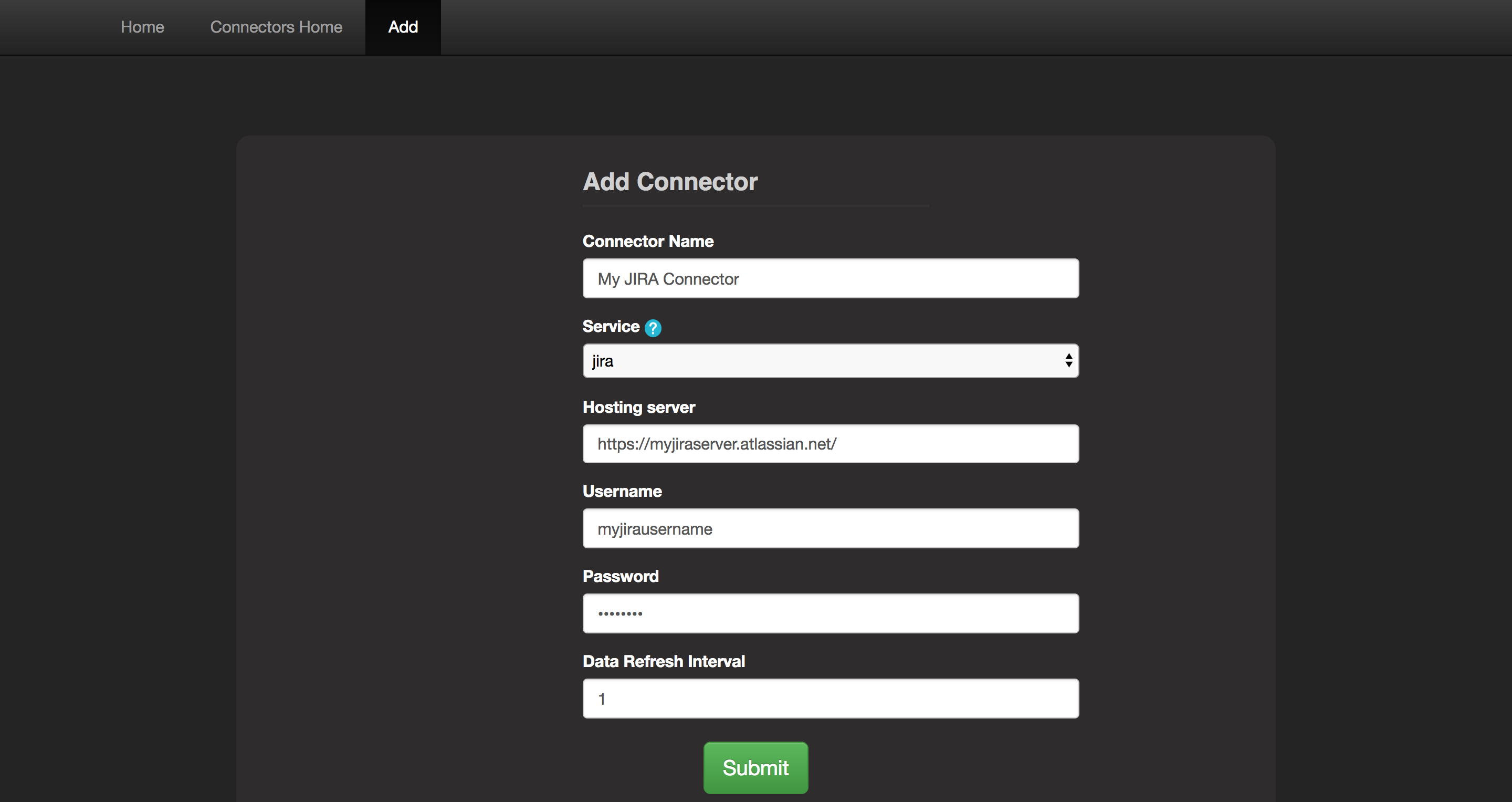Focus the masked Password field

tap(831, 613)
